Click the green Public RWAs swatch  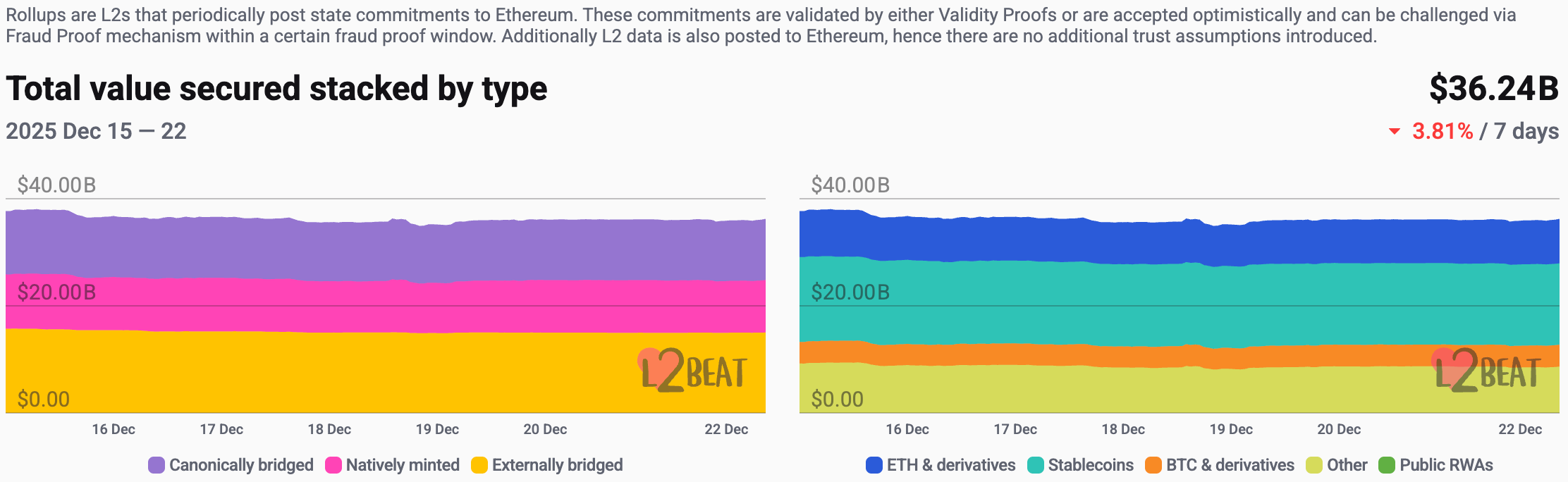(x=1387, y=465)
